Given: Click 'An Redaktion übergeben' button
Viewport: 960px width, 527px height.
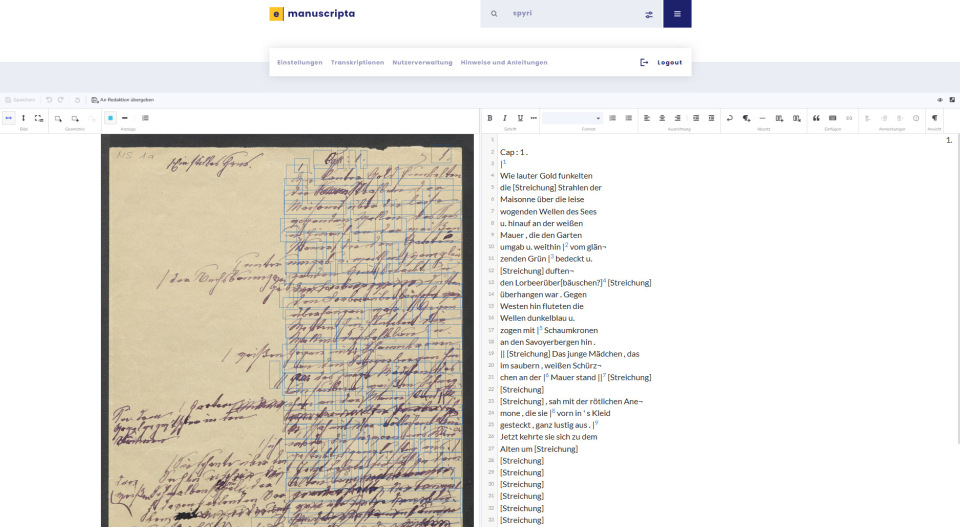Looking at the screenshot, I should [122, 100].
